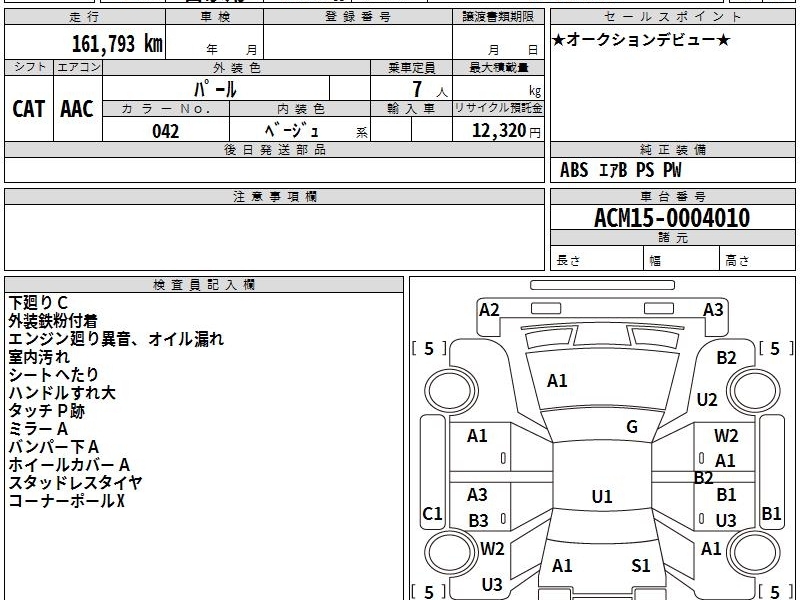The width and height of the screenshot is (800, 600).
Task: Click the 注意事項欄 header
Action: (274, 196)
